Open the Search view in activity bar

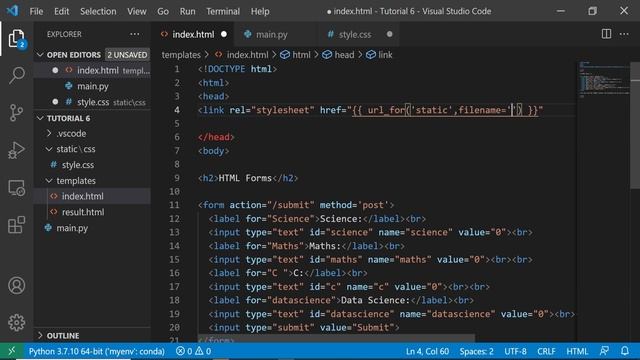click(x=16, y=75)
